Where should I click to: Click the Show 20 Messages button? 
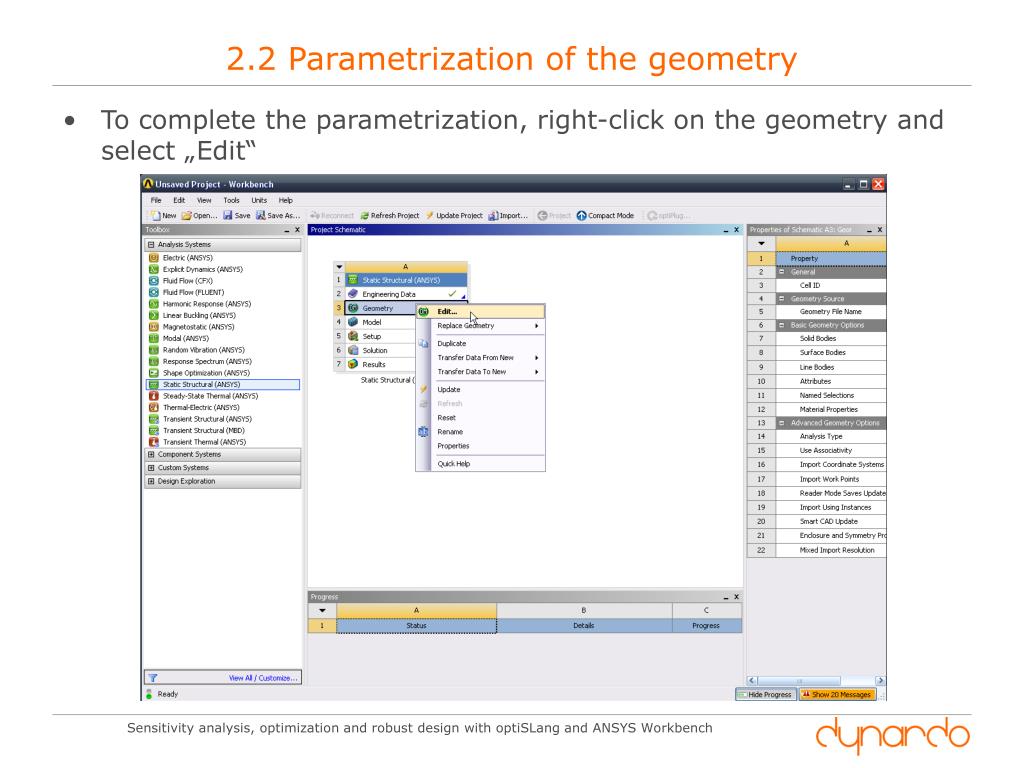tap(837, 695)
